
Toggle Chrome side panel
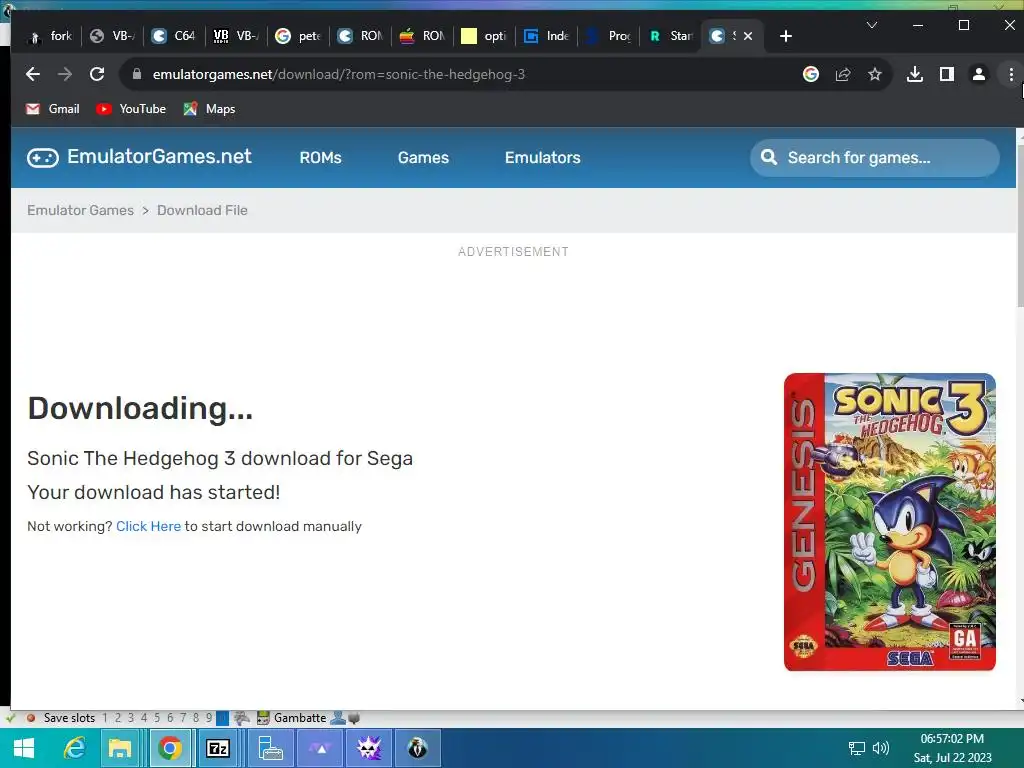pos(946,74)
